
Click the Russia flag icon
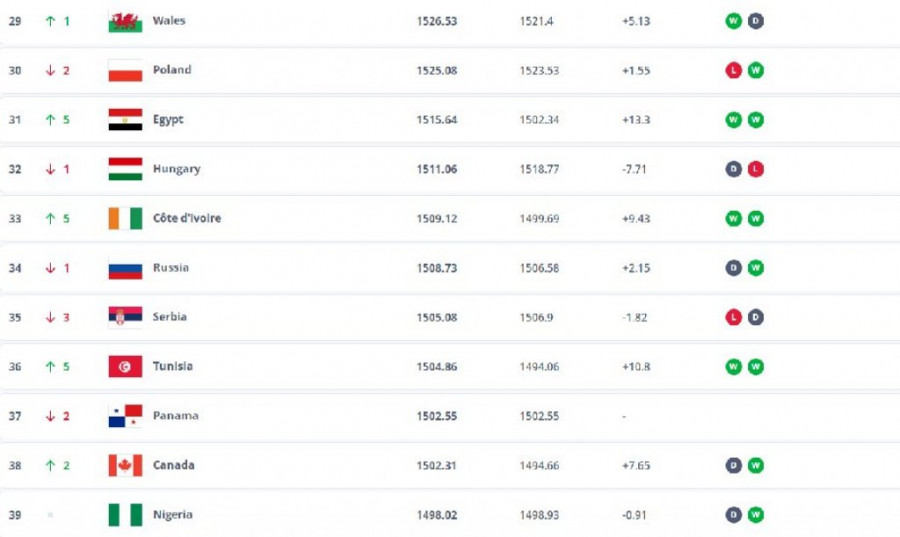(x=125, y=268)
